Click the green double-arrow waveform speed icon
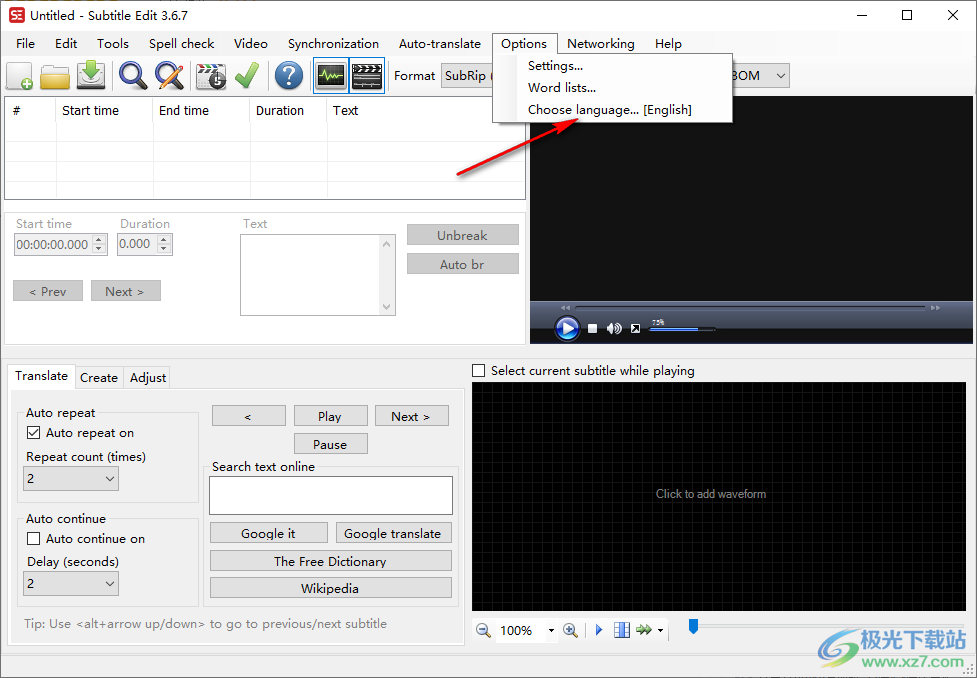The image size is (977, 678). tap(644, 630)
